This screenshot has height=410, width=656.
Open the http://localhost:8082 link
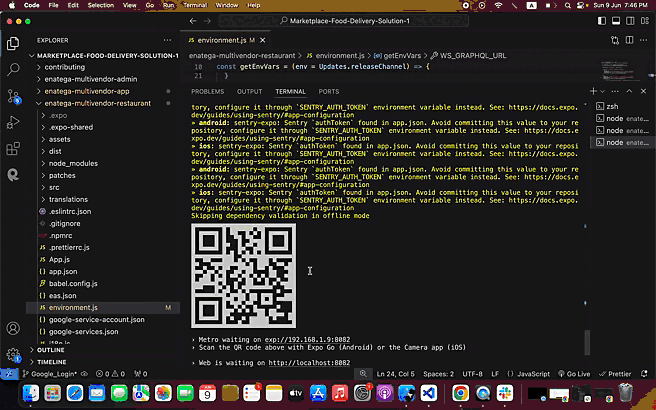(309, 362)
